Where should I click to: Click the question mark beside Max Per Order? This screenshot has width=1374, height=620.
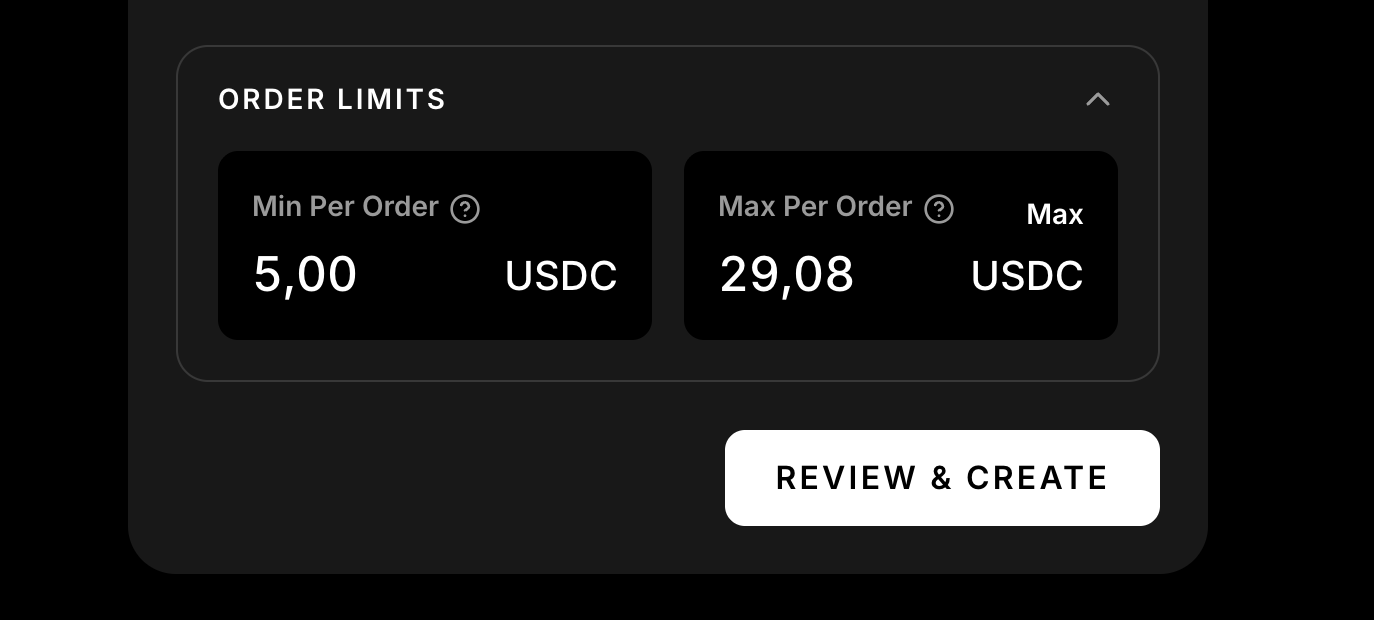coord(939,209)
